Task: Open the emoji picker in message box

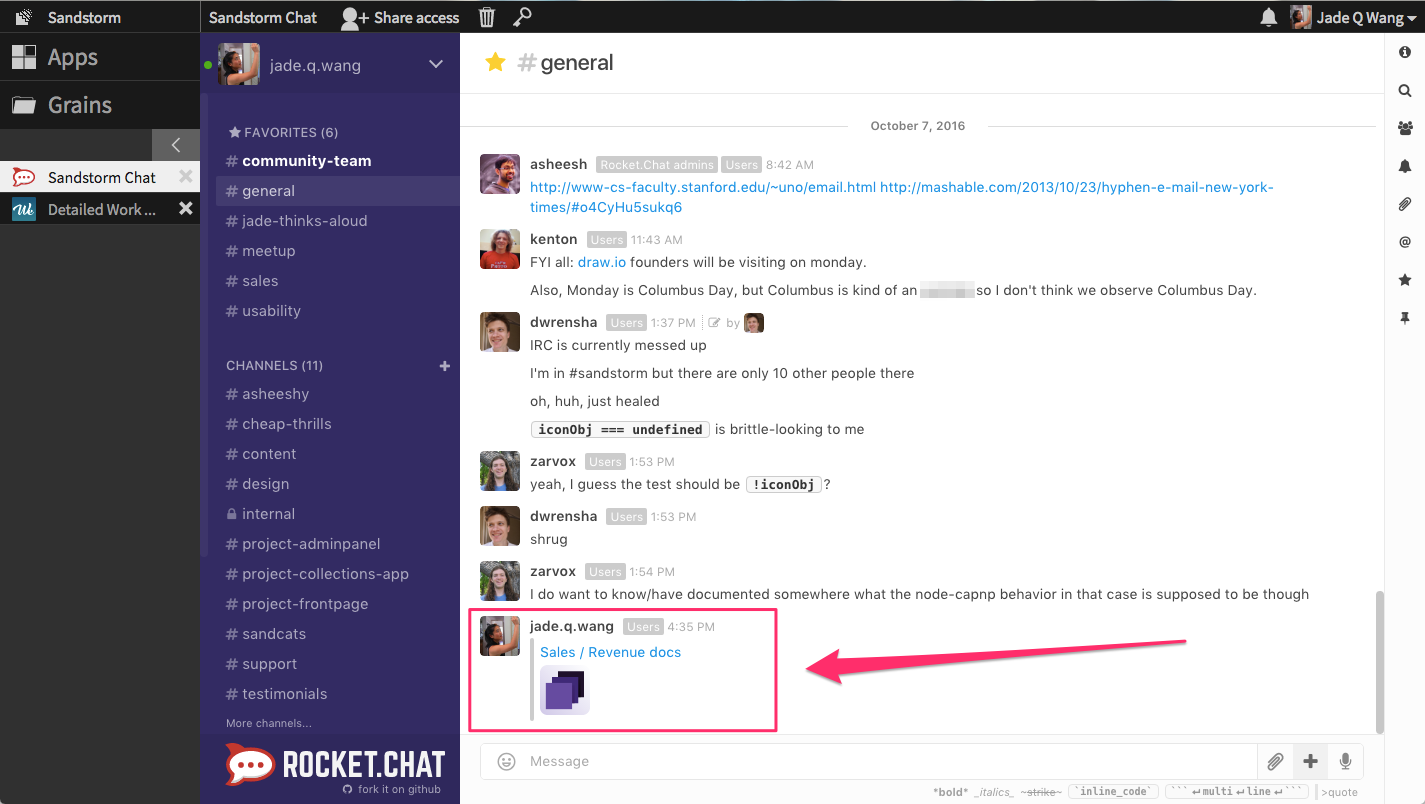Action: click(x=507, y=762)
